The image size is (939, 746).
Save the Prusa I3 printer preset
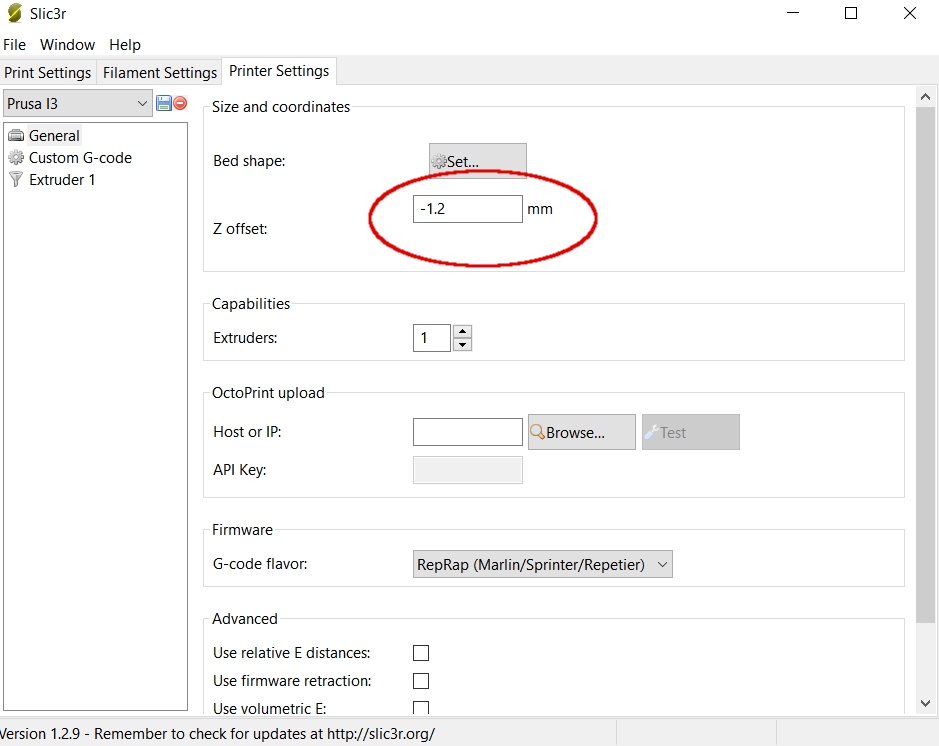tap(163, 103)
